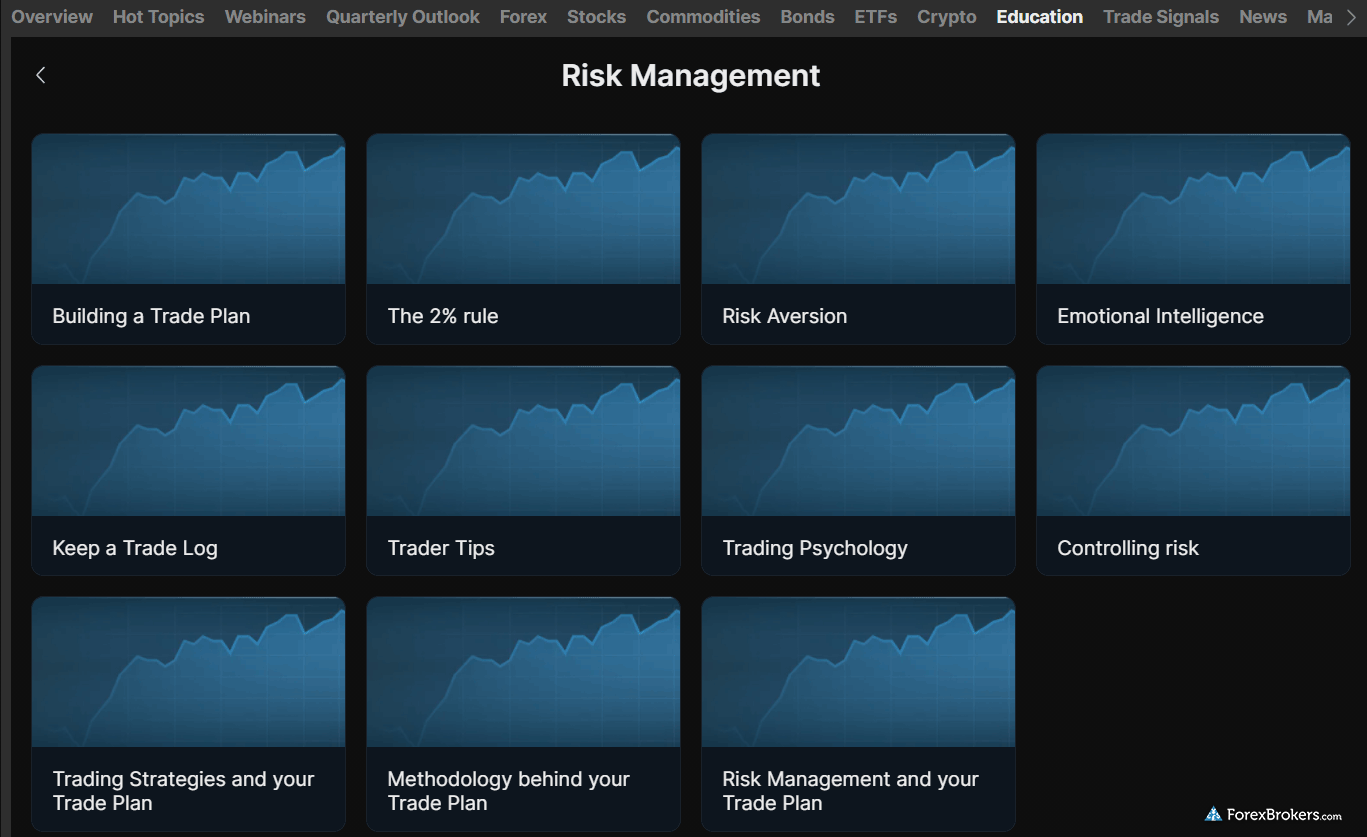Open Emotional Intelligence lesson card
1367x837 pixels.
[1193, 239]
